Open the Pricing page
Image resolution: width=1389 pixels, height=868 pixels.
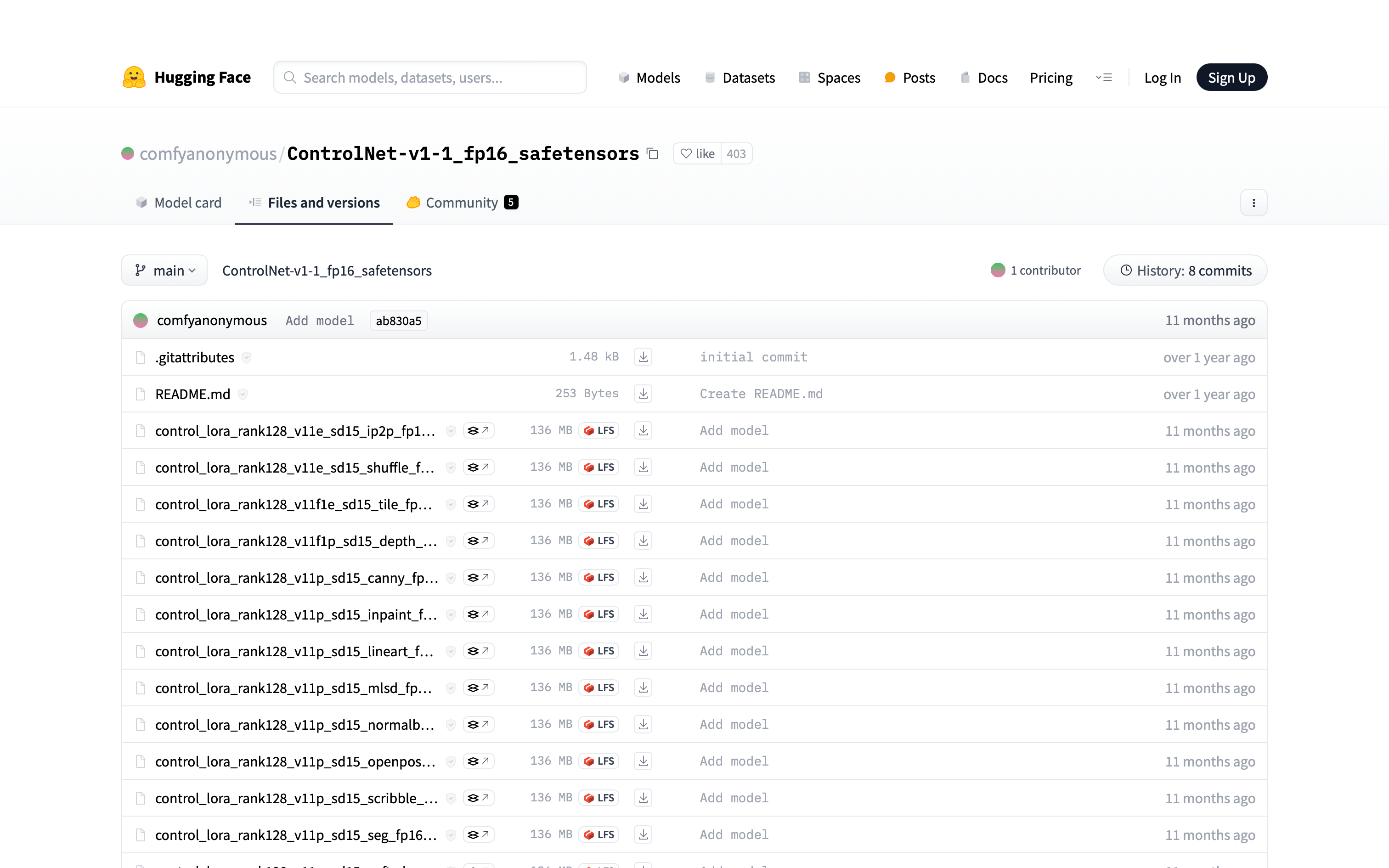(1051, 78)
